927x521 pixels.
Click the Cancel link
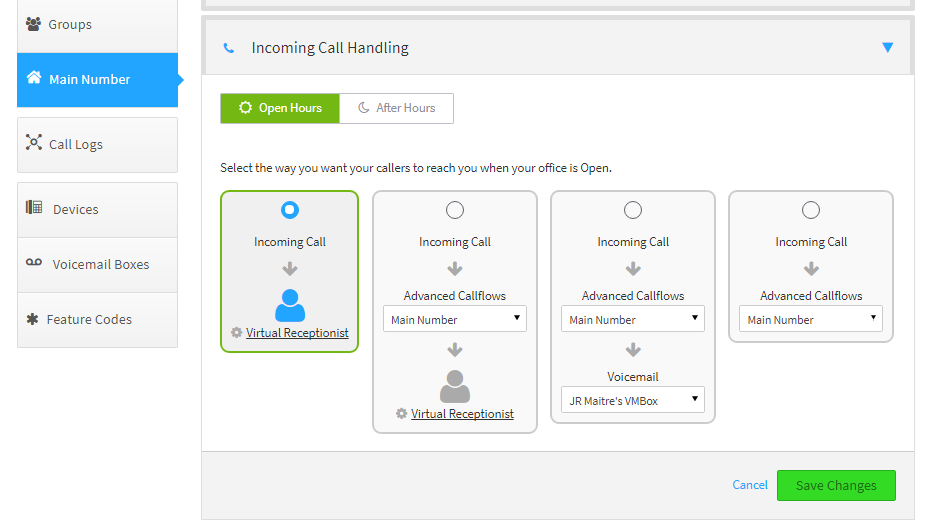click(x=750, y=485)
